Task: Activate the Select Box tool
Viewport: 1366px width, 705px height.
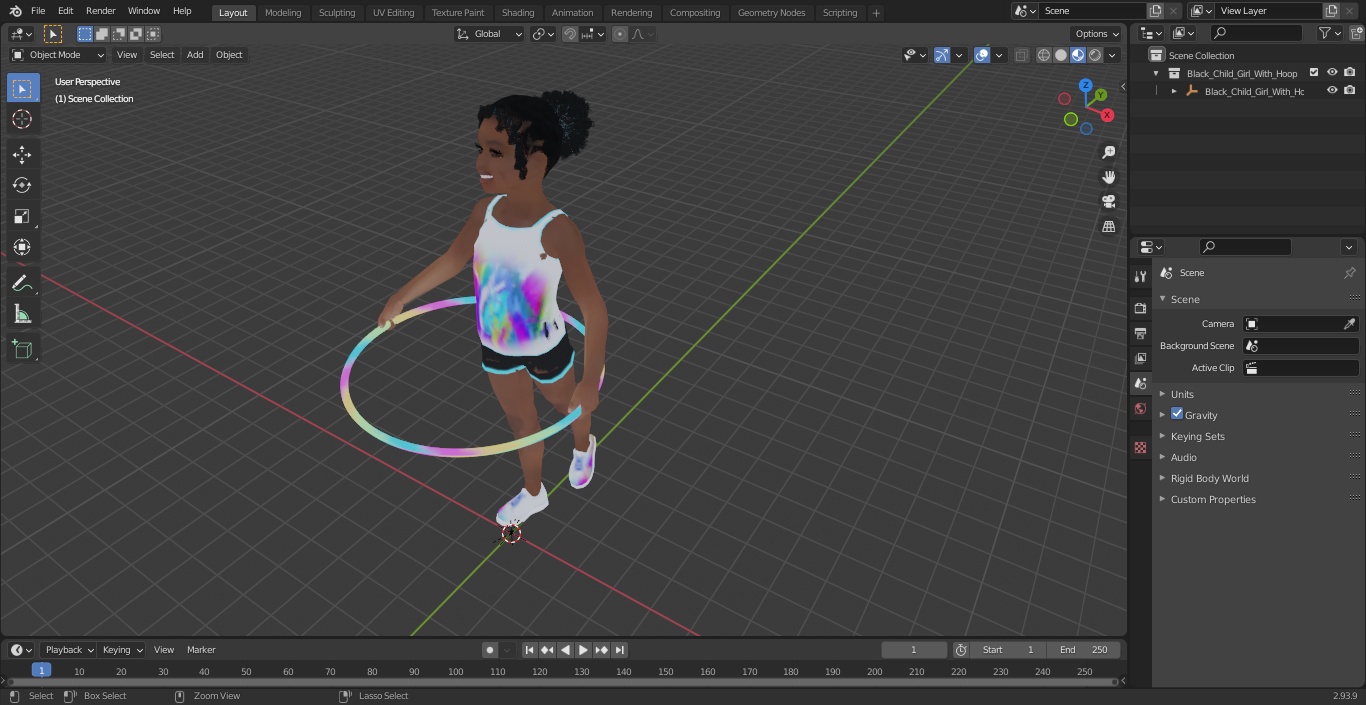Action: [x=22, y=88]
